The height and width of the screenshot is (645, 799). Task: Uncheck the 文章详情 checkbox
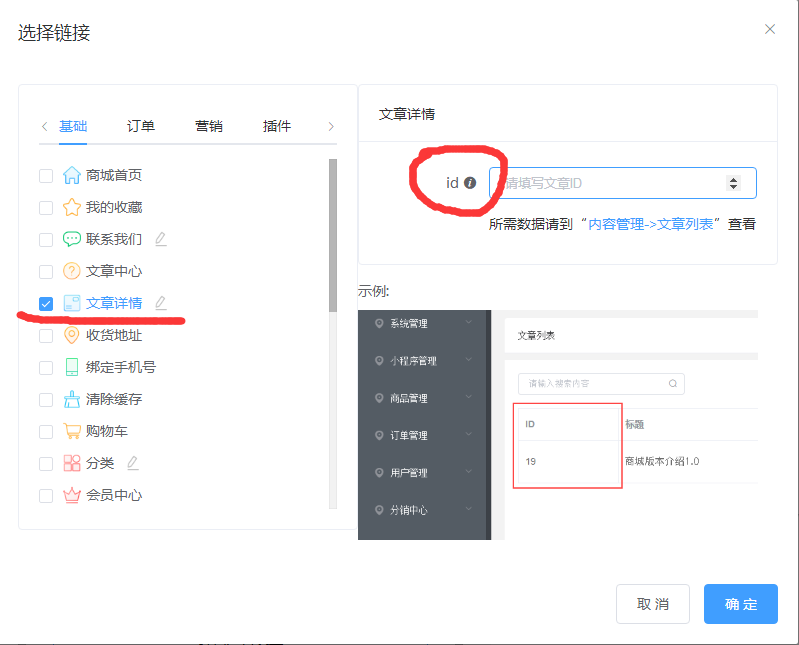pyautogui.click(x=46, y=303)
